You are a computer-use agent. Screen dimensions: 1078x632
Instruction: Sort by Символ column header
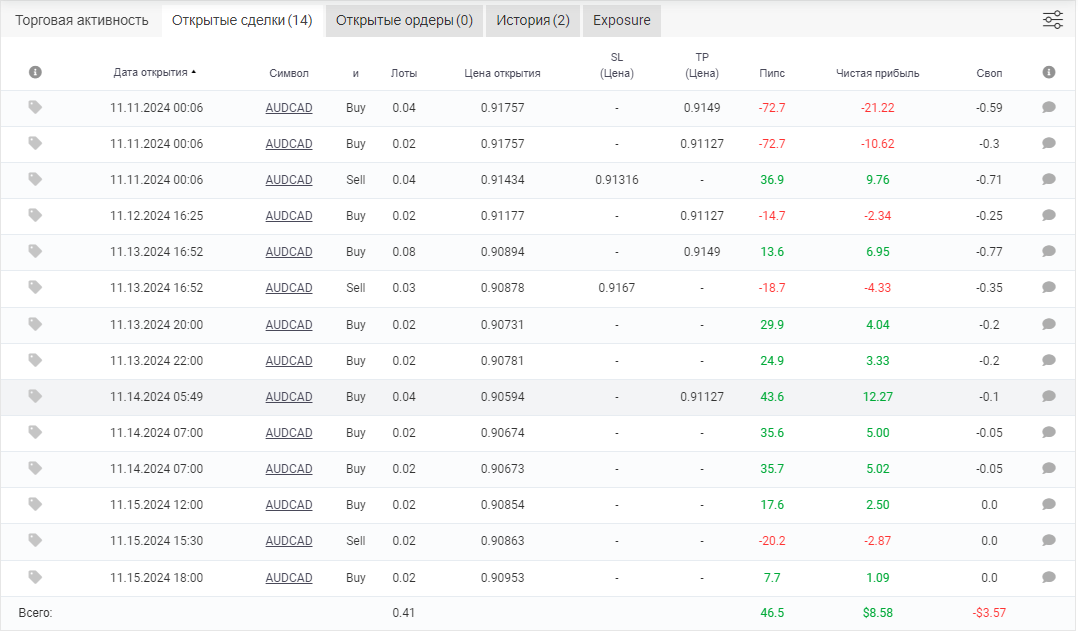pos(289,73)
